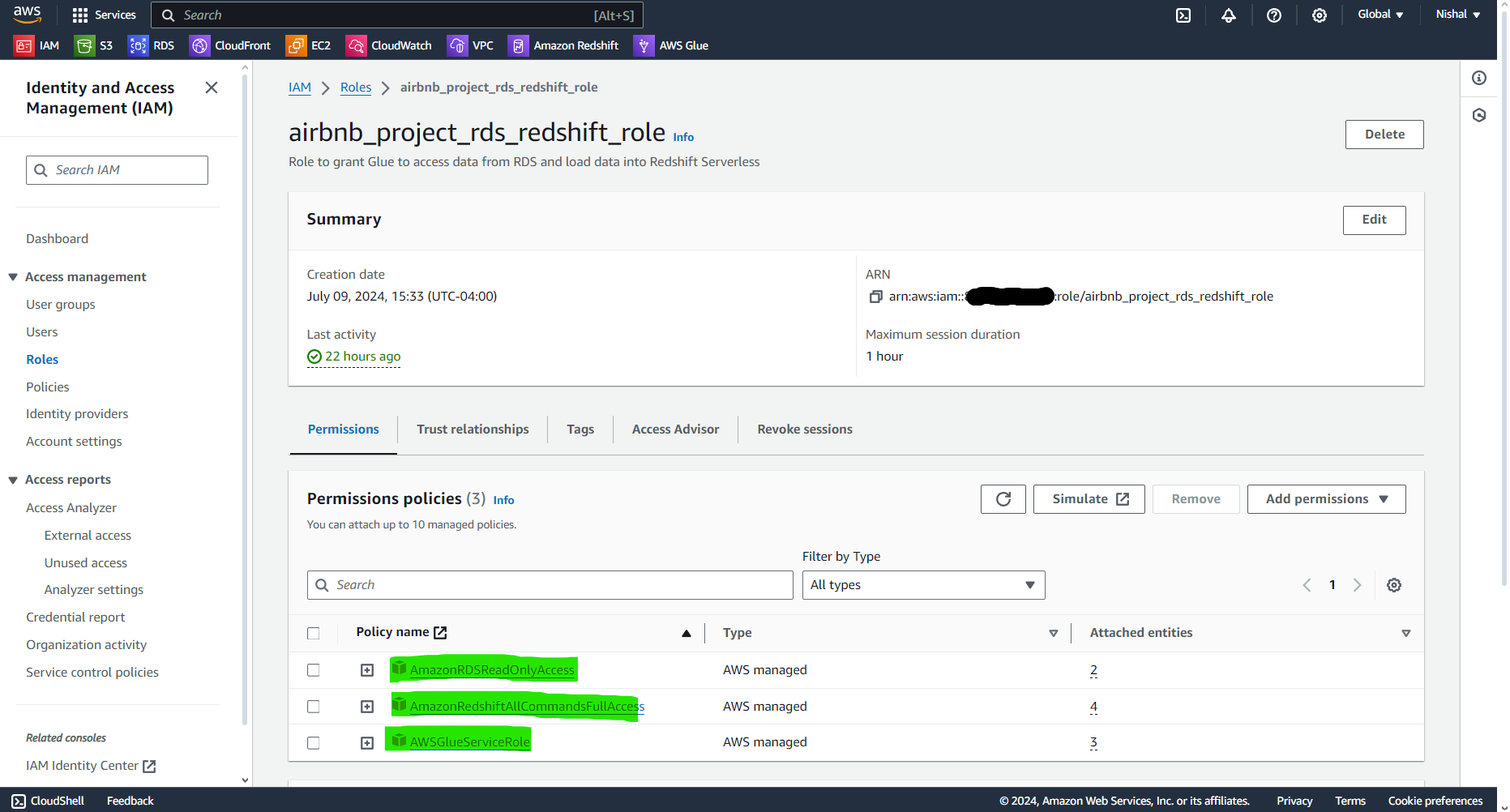This screenshot has height=812, width=1510.
Task: Switch to the Tags tab
Action: pos(580,430)
